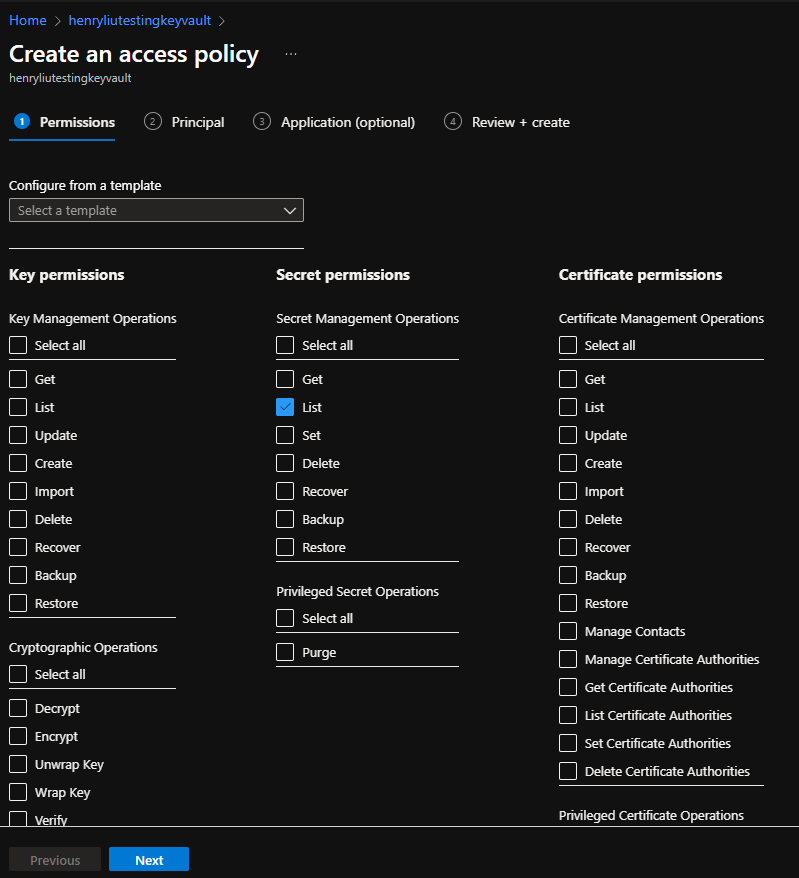The width and height of the screenshot is (799, 878).
Task: Enable Recover in Certificate permissions
Action: [x=568, y=547]
